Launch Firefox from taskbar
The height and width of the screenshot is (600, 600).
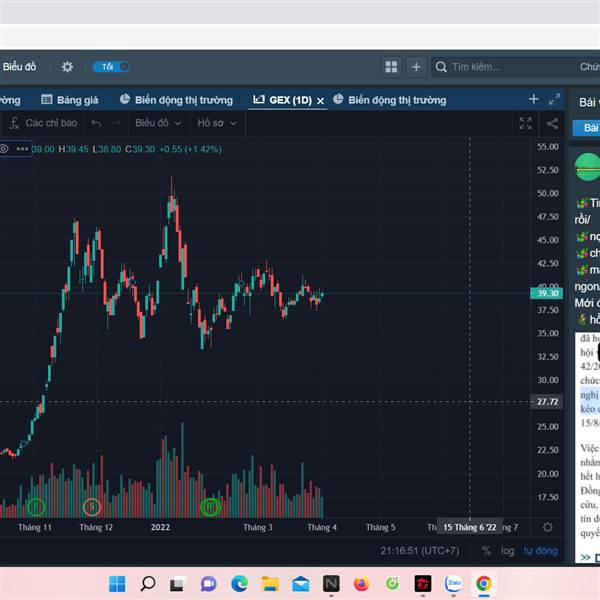361,584
